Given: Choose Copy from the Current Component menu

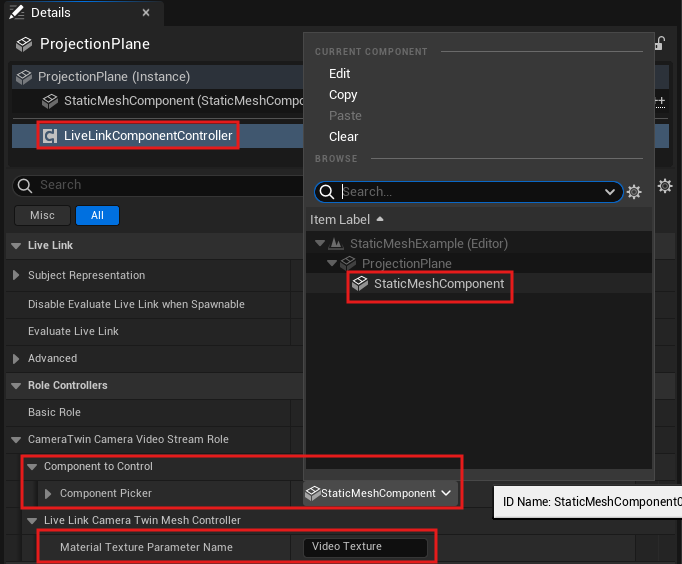Looking at the screenshot, I should 343,95.
